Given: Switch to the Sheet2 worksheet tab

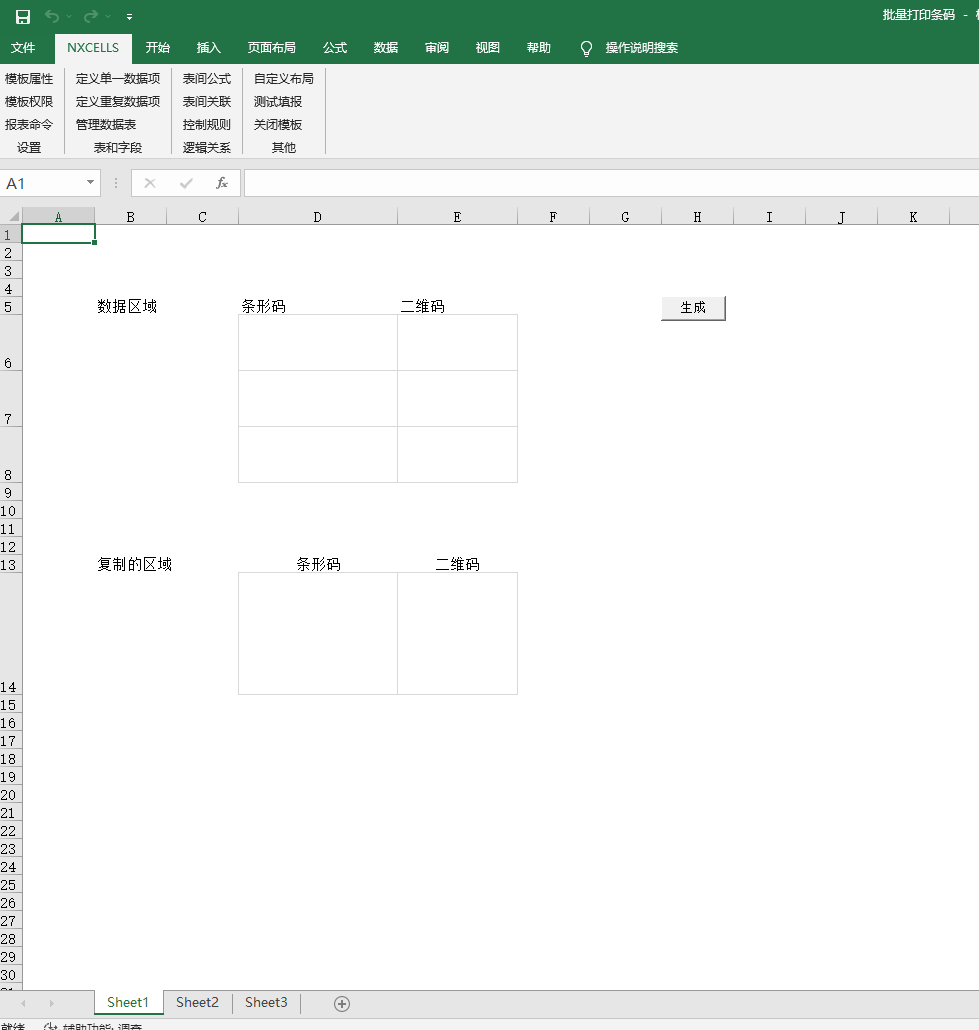Looking at the screenshot, I should (x=197, y=1002).
